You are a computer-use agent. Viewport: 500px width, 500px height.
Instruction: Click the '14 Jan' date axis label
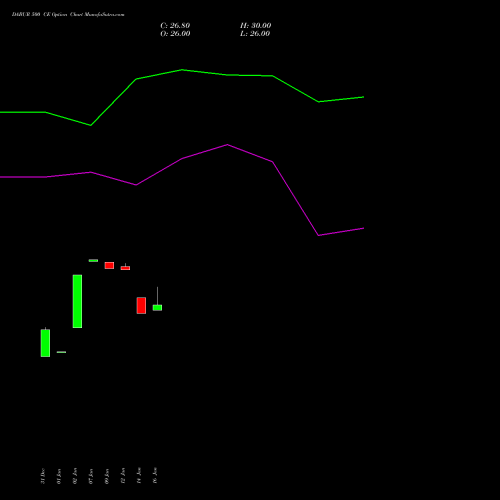tap(139, 476)
